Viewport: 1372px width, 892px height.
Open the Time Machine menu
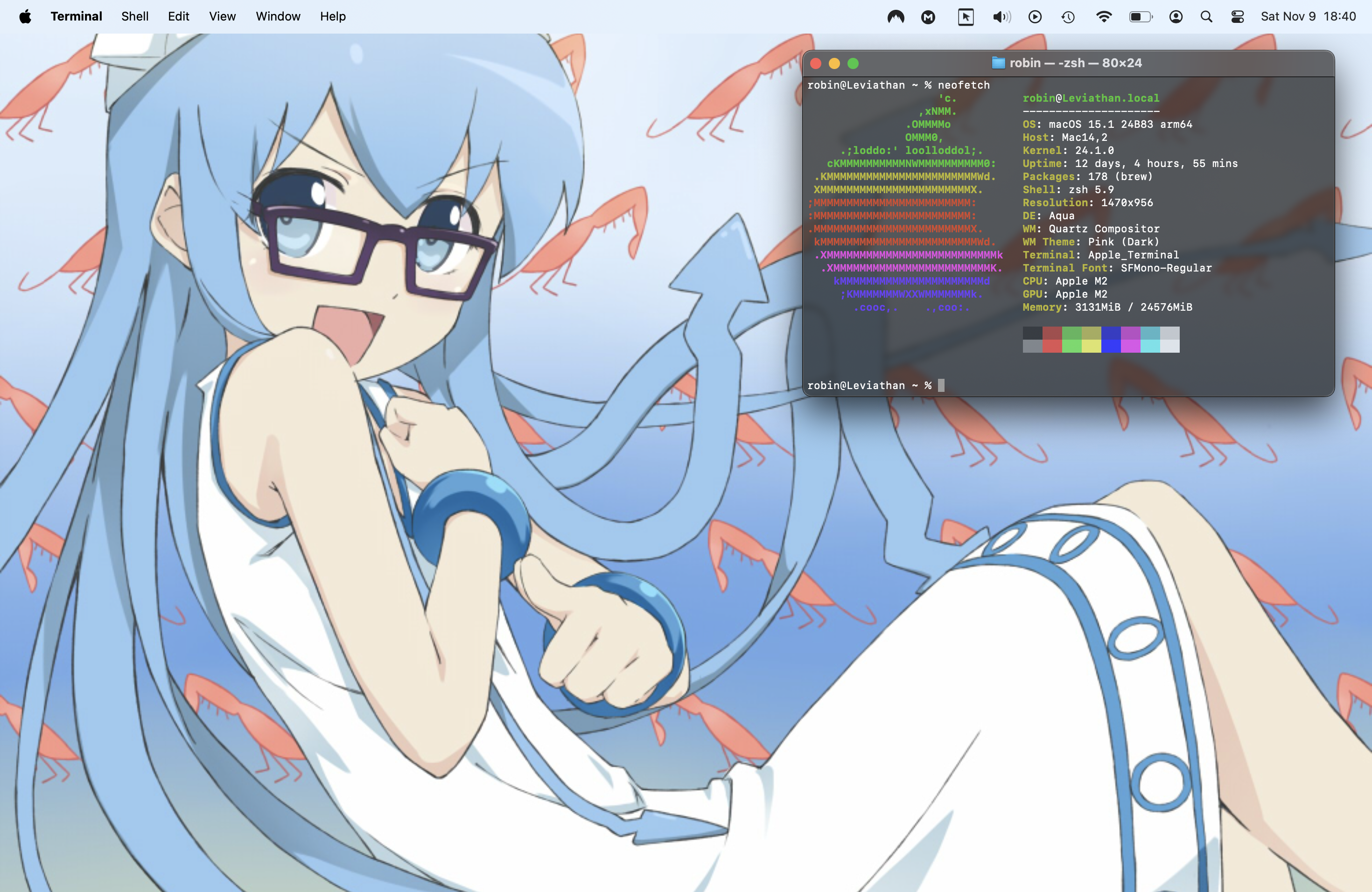coord(1068,17)
